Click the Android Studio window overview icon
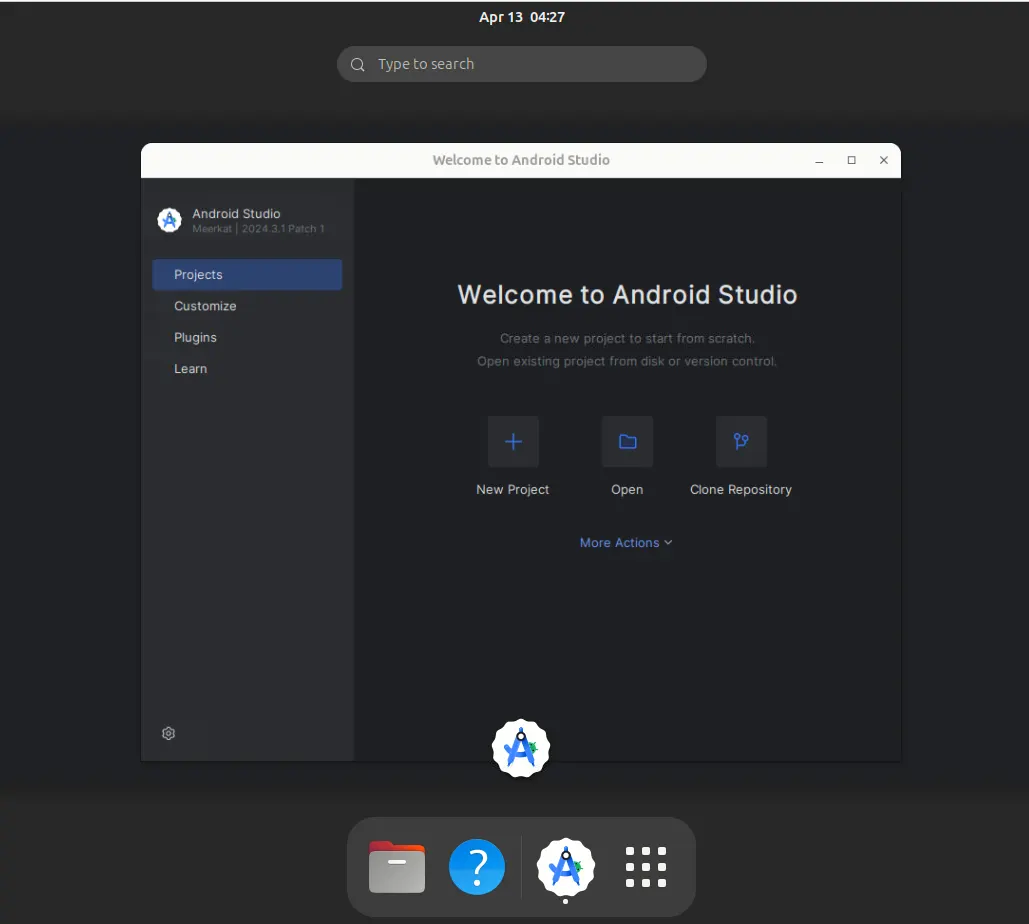This screenshot has height=924, width=1029. click(x=521, y=748)
